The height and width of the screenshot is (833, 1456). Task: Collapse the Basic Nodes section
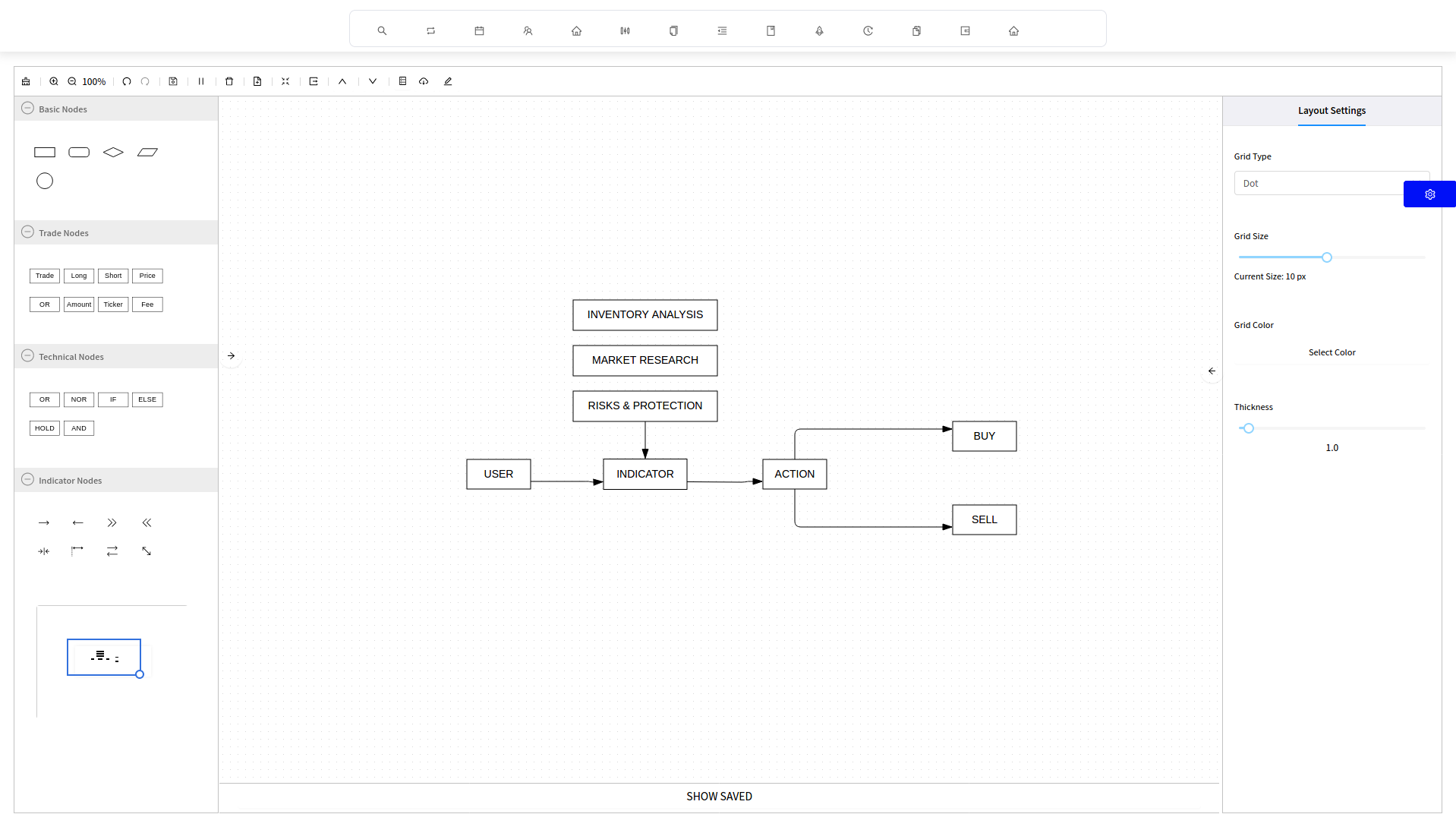(x=28, y=109)
